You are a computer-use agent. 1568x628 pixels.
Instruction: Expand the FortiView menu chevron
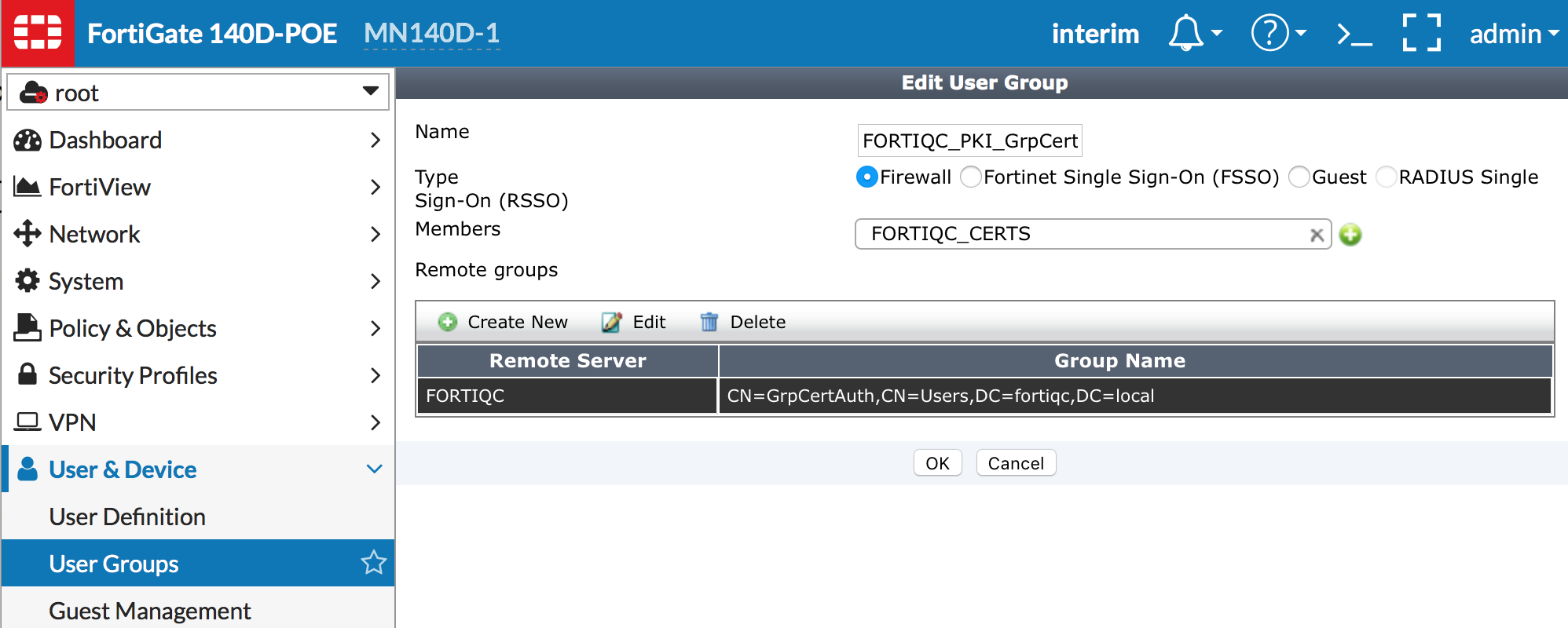(x=376, y=187)
